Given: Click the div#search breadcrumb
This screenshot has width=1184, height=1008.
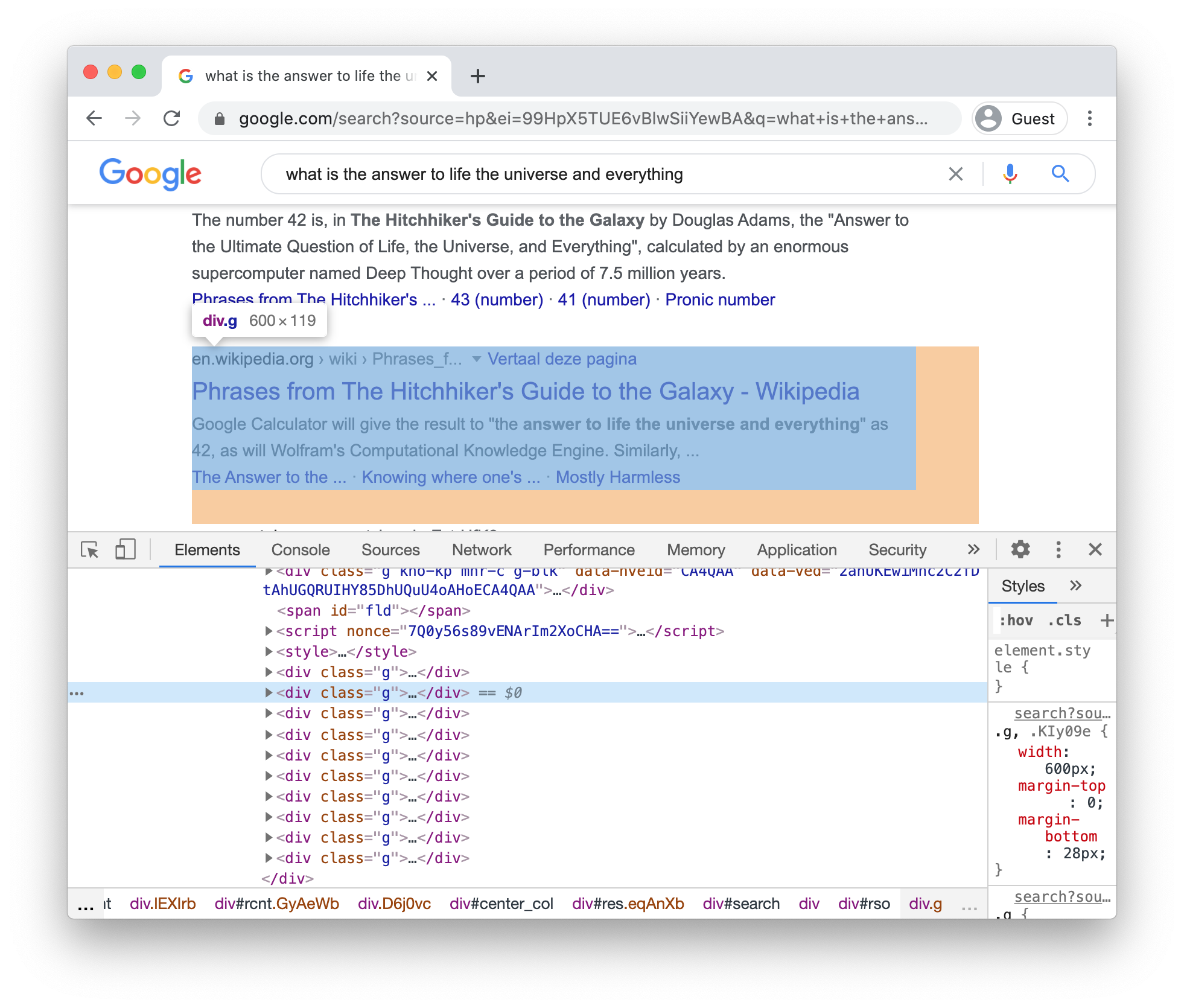Looking at the screenshot, I should pyautogui.click(x=741, y=904).
